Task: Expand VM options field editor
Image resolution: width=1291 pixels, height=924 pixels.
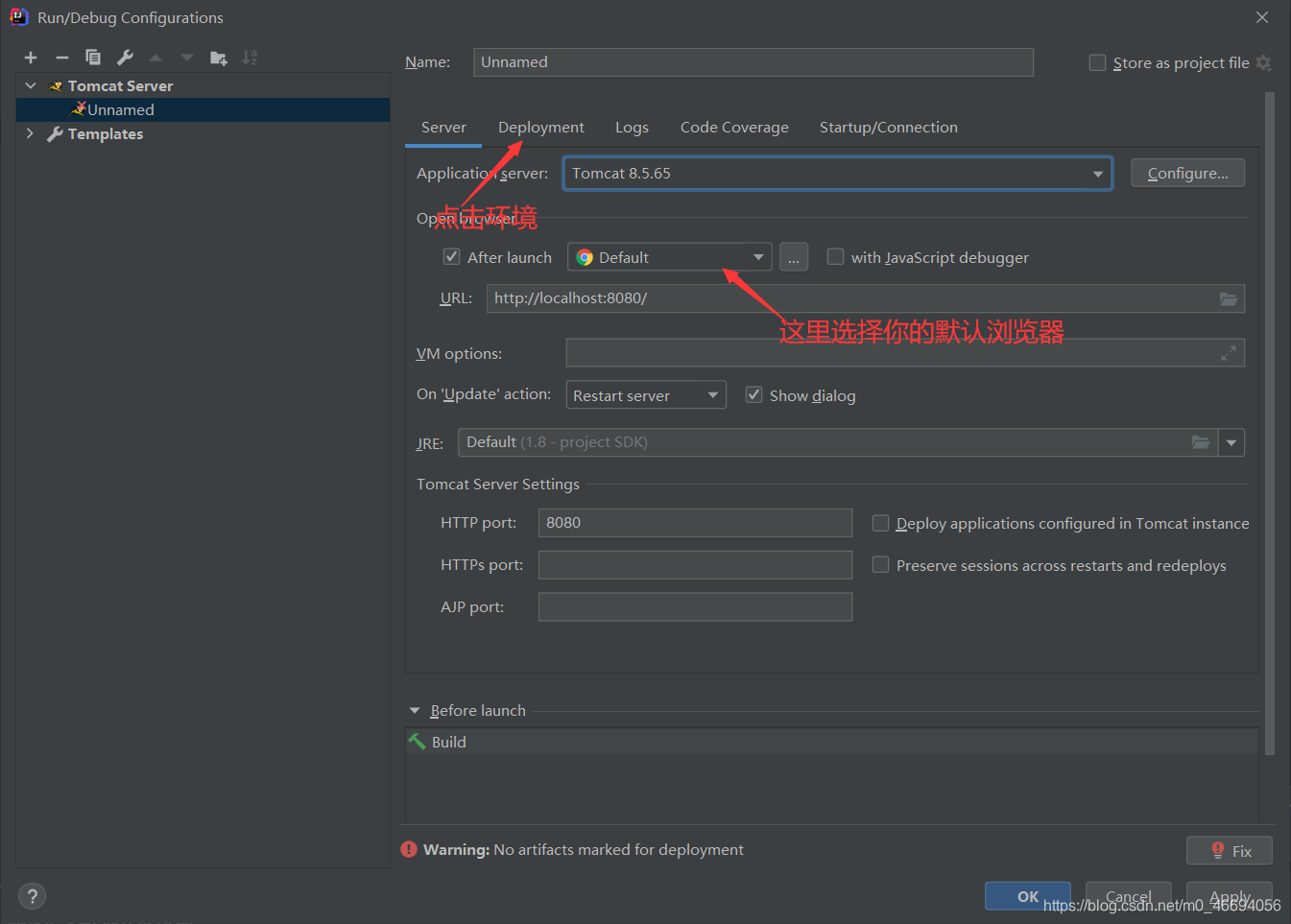Action: click(x=1228, y=353)
